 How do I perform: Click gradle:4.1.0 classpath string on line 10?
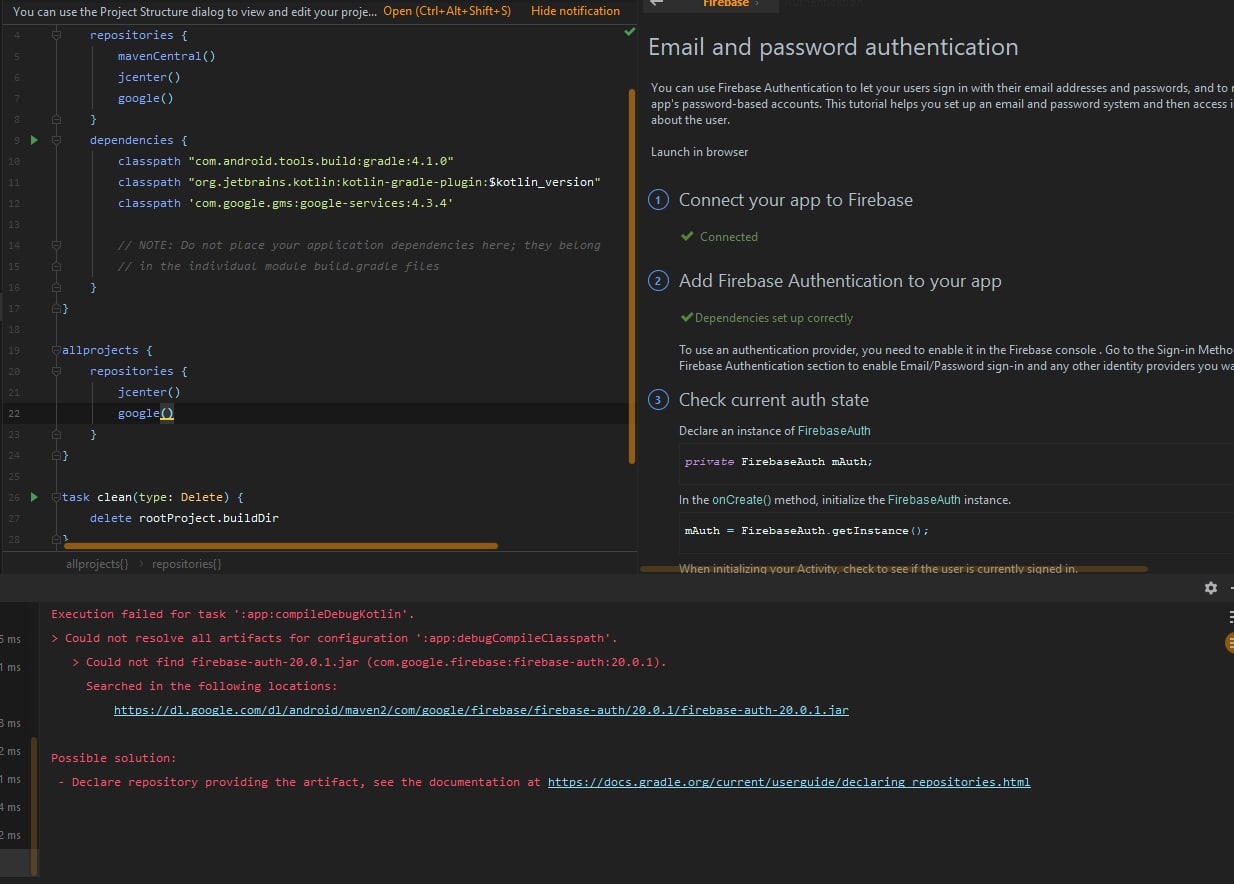pos(321,161)
